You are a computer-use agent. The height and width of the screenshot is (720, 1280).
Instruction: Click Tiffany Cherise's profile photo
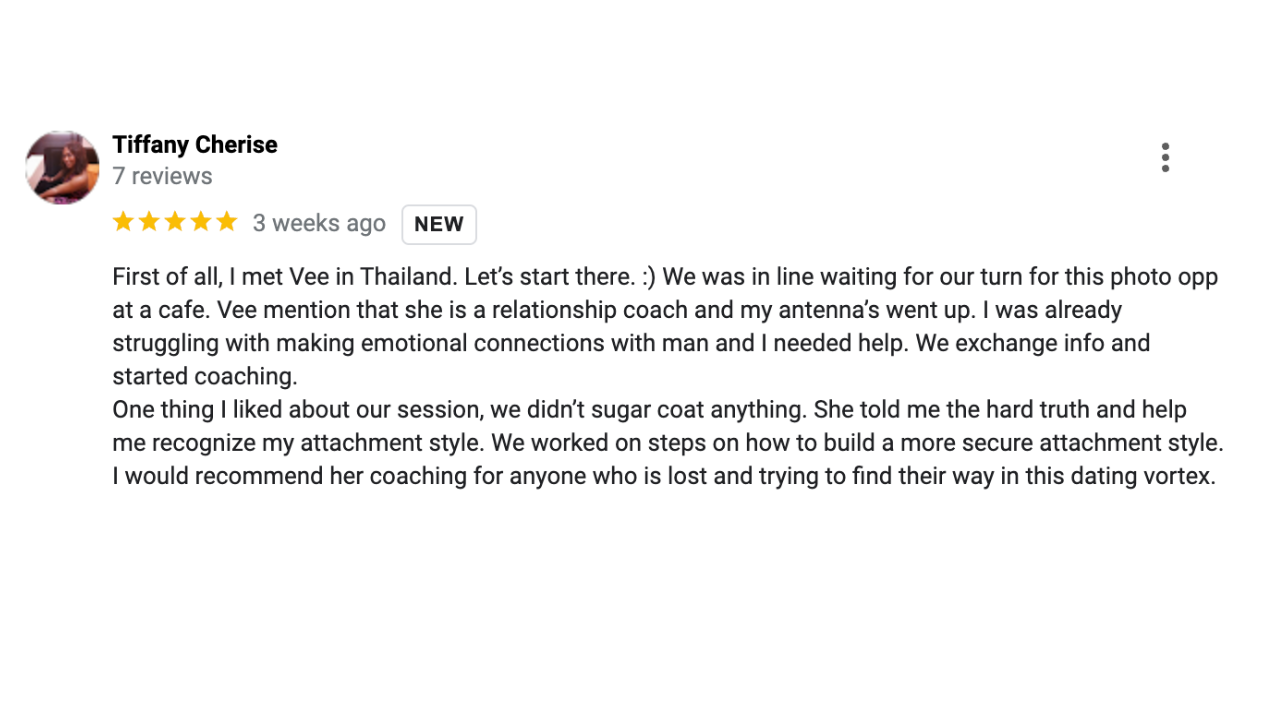pos(62,167)
